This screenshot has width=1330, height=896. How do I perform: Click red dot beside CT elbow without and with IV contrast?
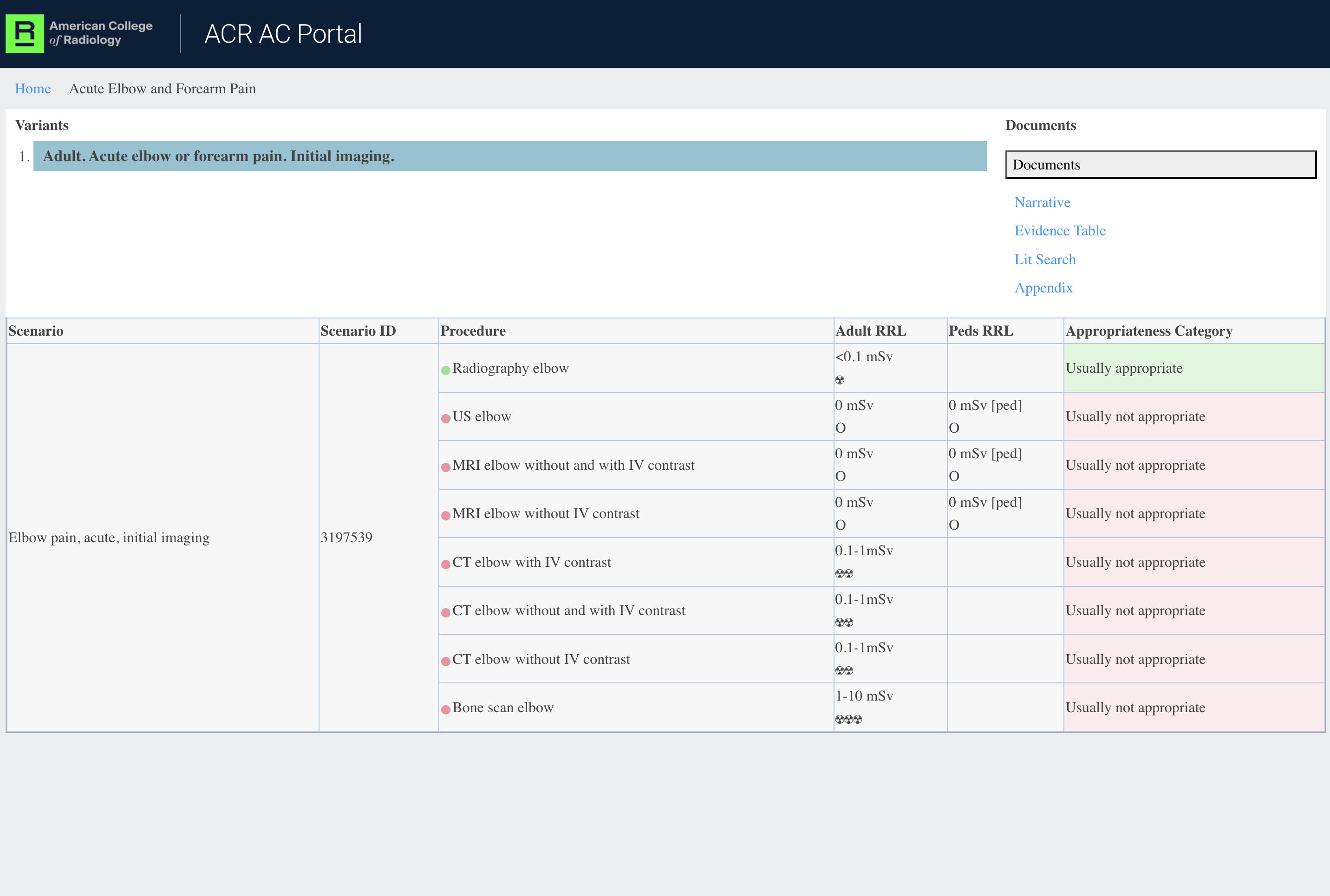click(x=446, y=612)
